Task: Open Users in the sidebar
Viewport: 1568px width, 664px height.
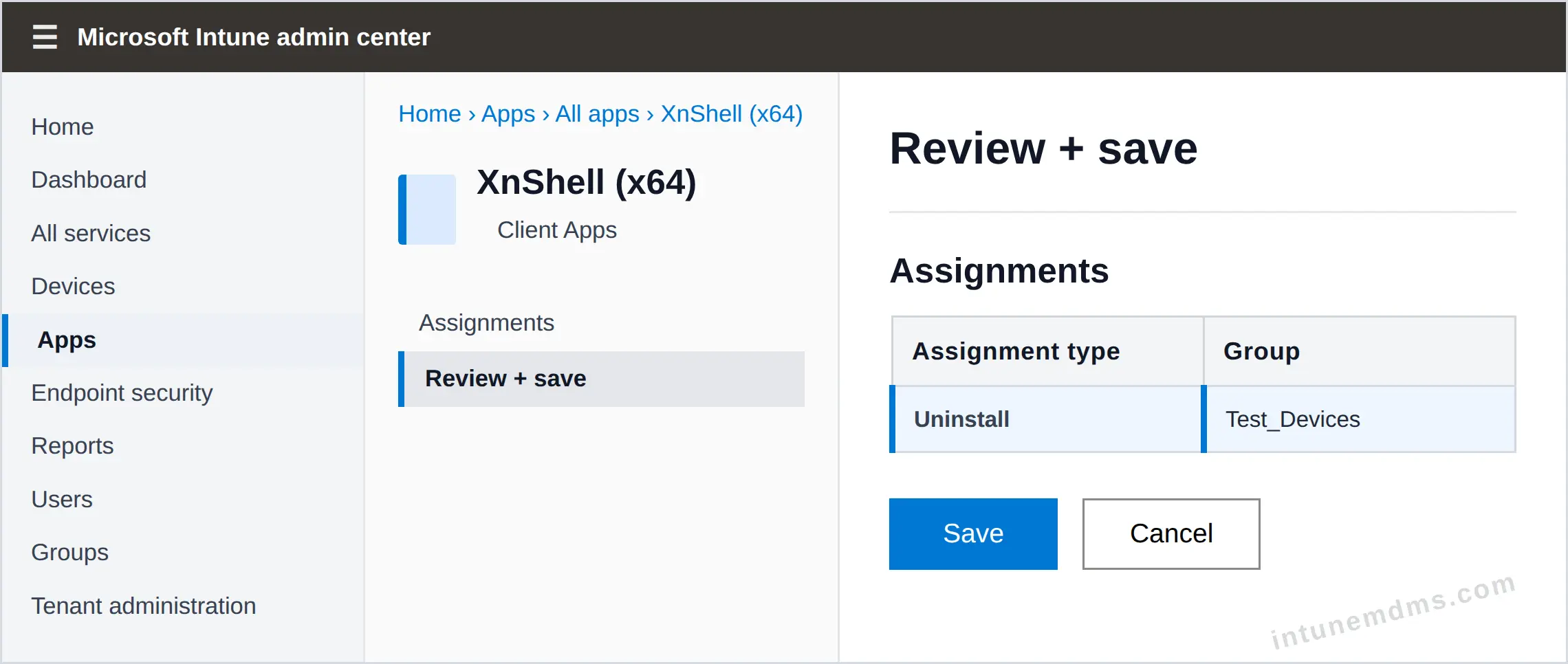Action: coord(62,500)
